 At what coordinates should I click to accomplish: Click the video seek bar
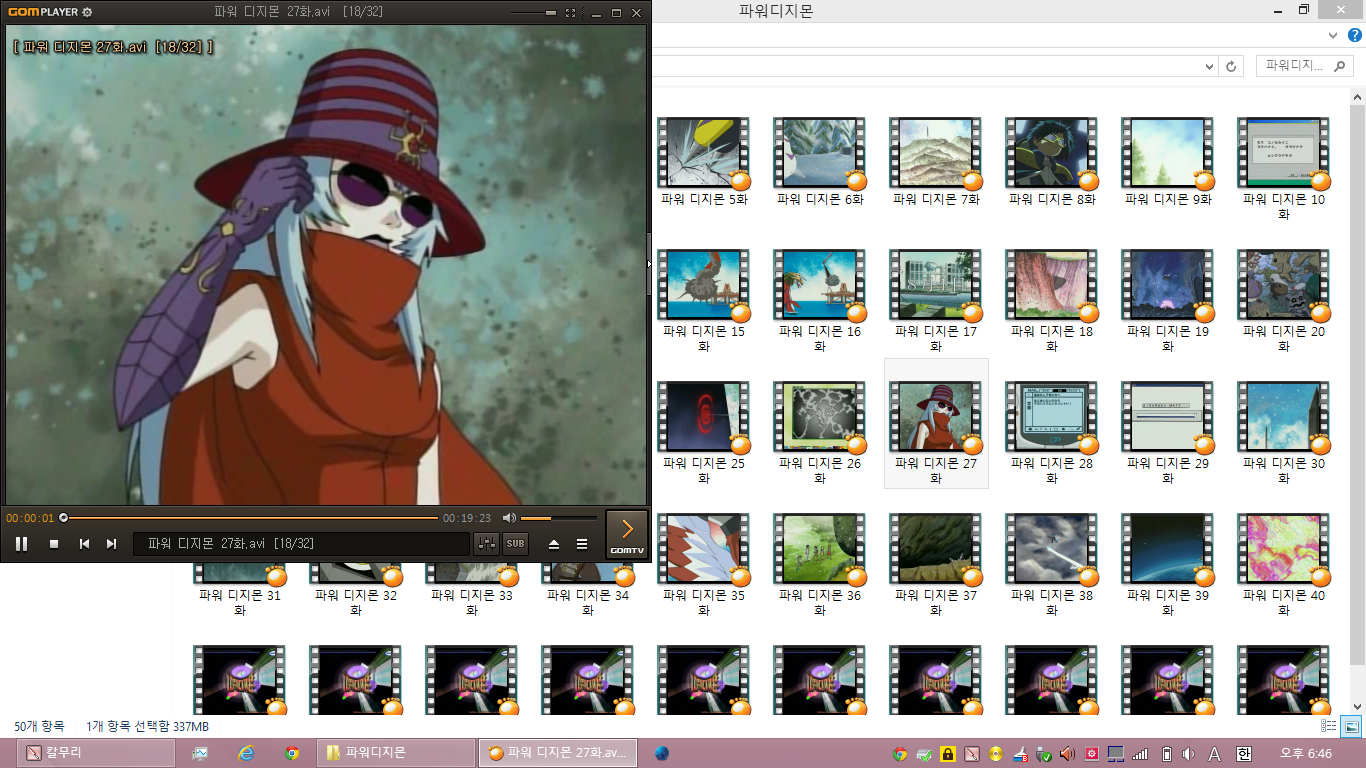pos(250,518)
